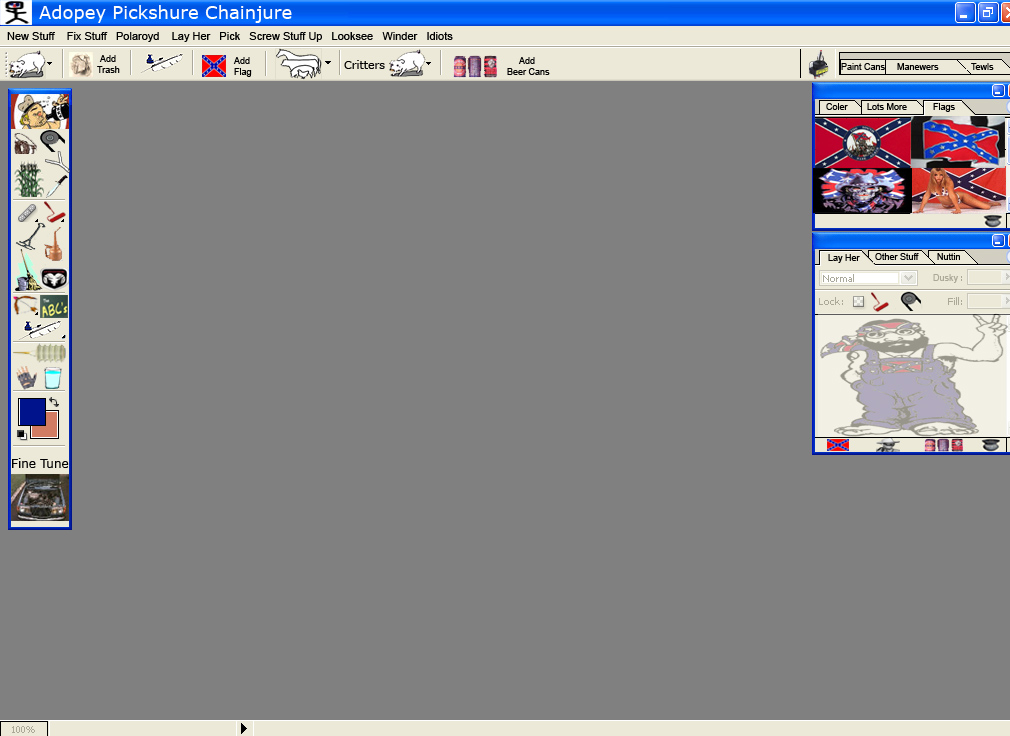The image size is (1010, 736).
Task: Open the Polaroyd menu
Action: click(137, 36)
